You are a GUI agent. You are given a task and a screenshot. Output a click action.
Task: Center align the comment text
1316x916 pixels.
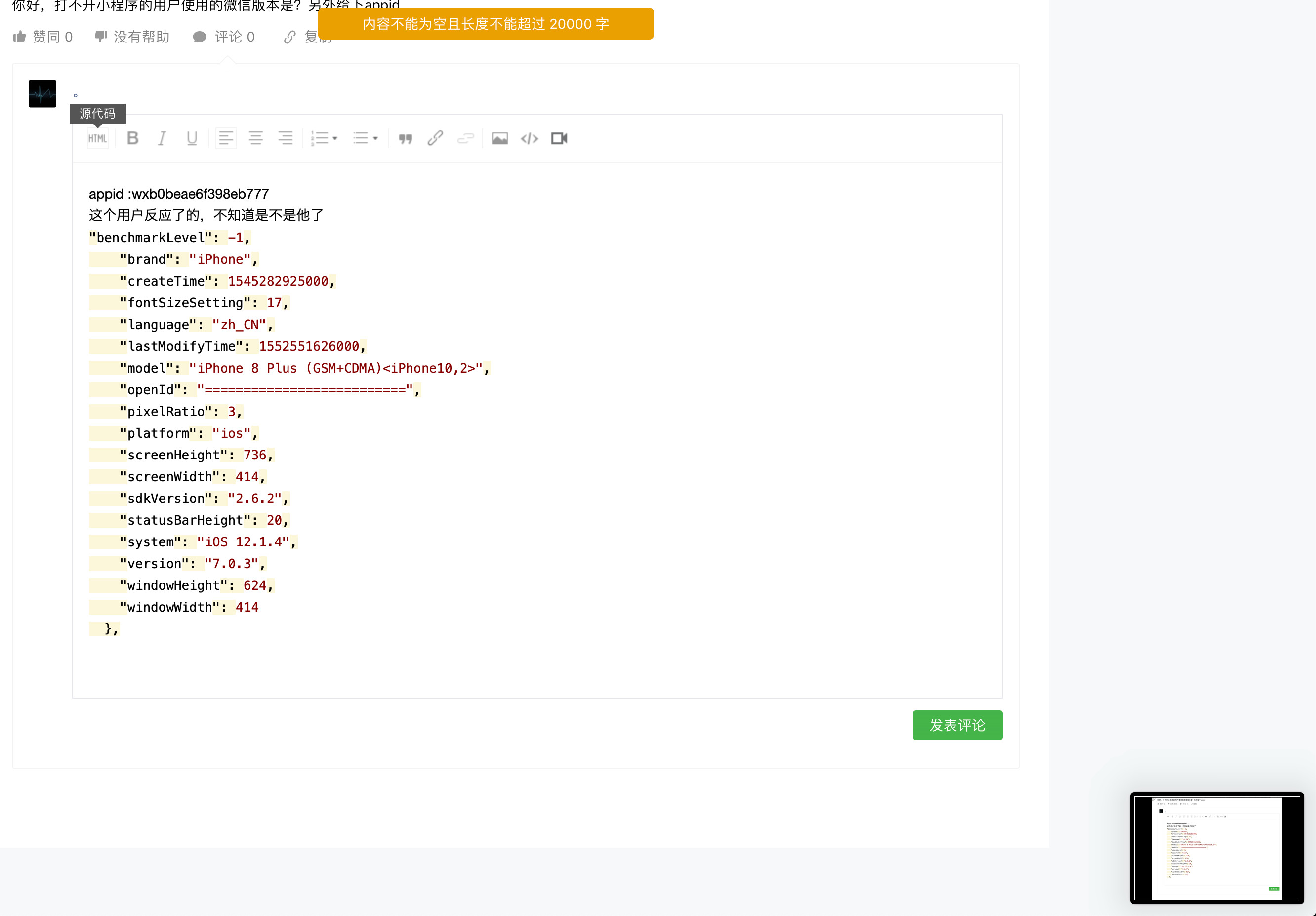255,138
